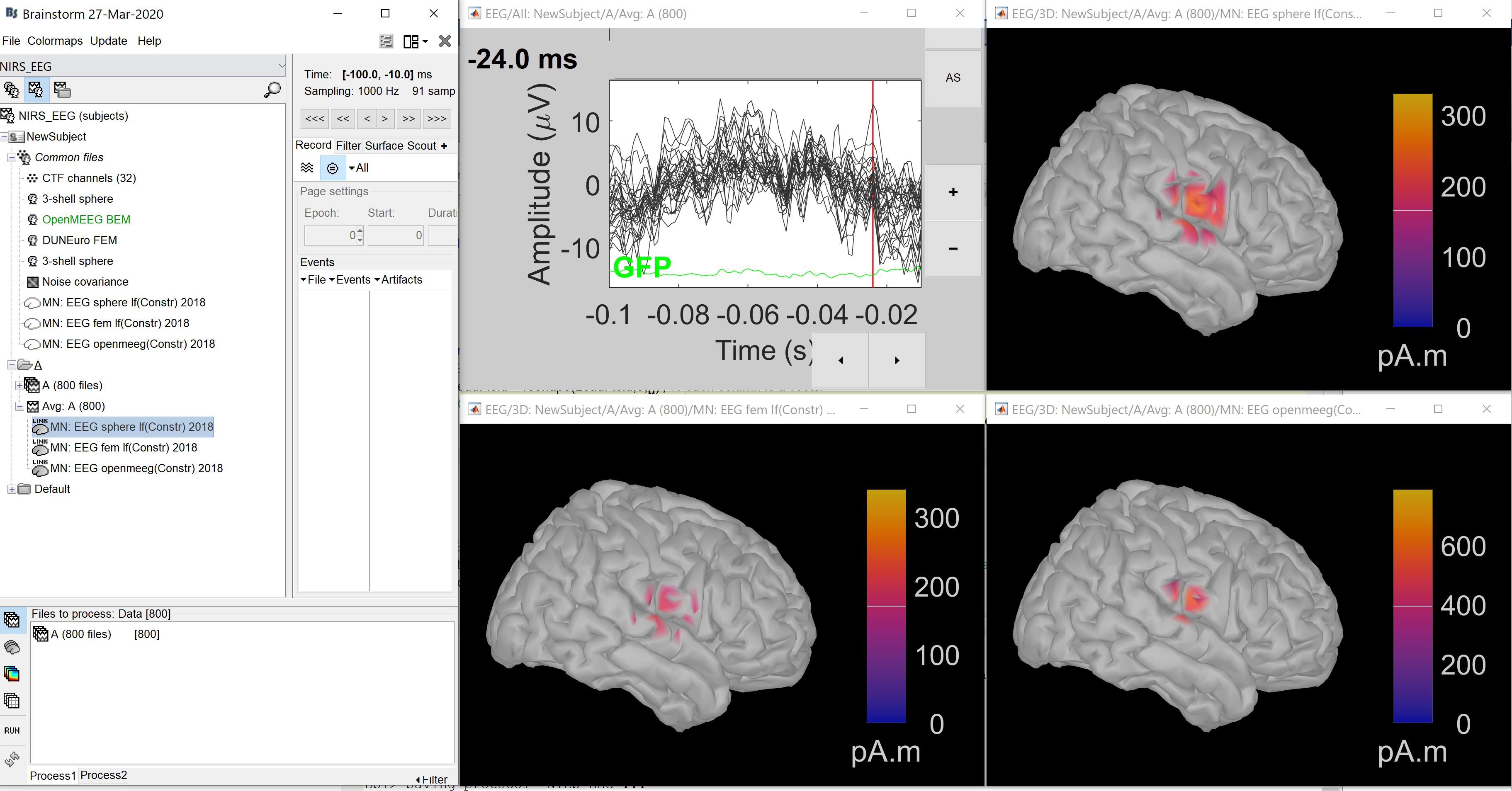The width and height of the screenshot is (1512, 791).
Task: Select functional data sorted by conditions icon
Action: (x=62, y=90)
